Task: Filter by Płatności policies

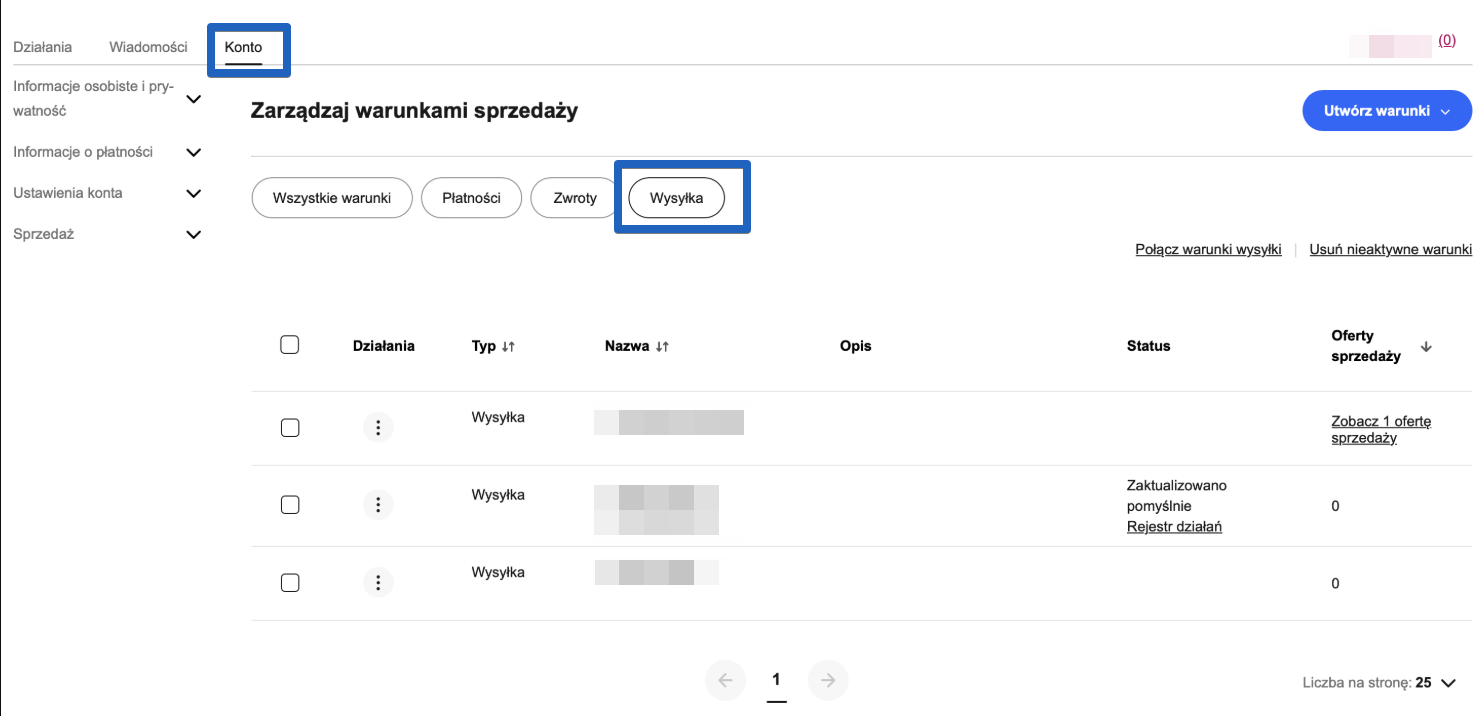Action: pos(471,198)
